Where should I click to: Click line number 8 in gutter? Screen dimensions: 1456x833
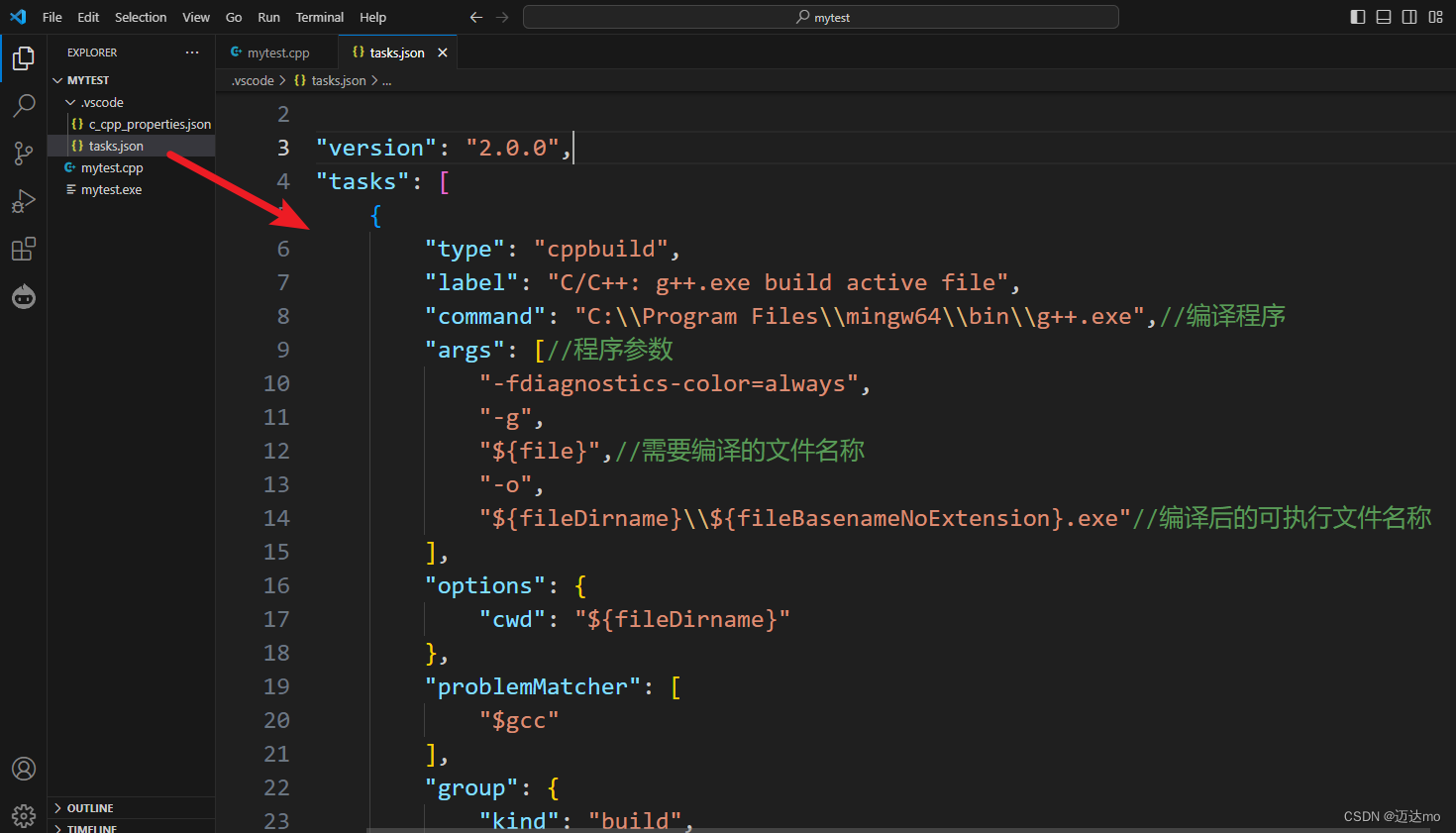click(283, 316)
